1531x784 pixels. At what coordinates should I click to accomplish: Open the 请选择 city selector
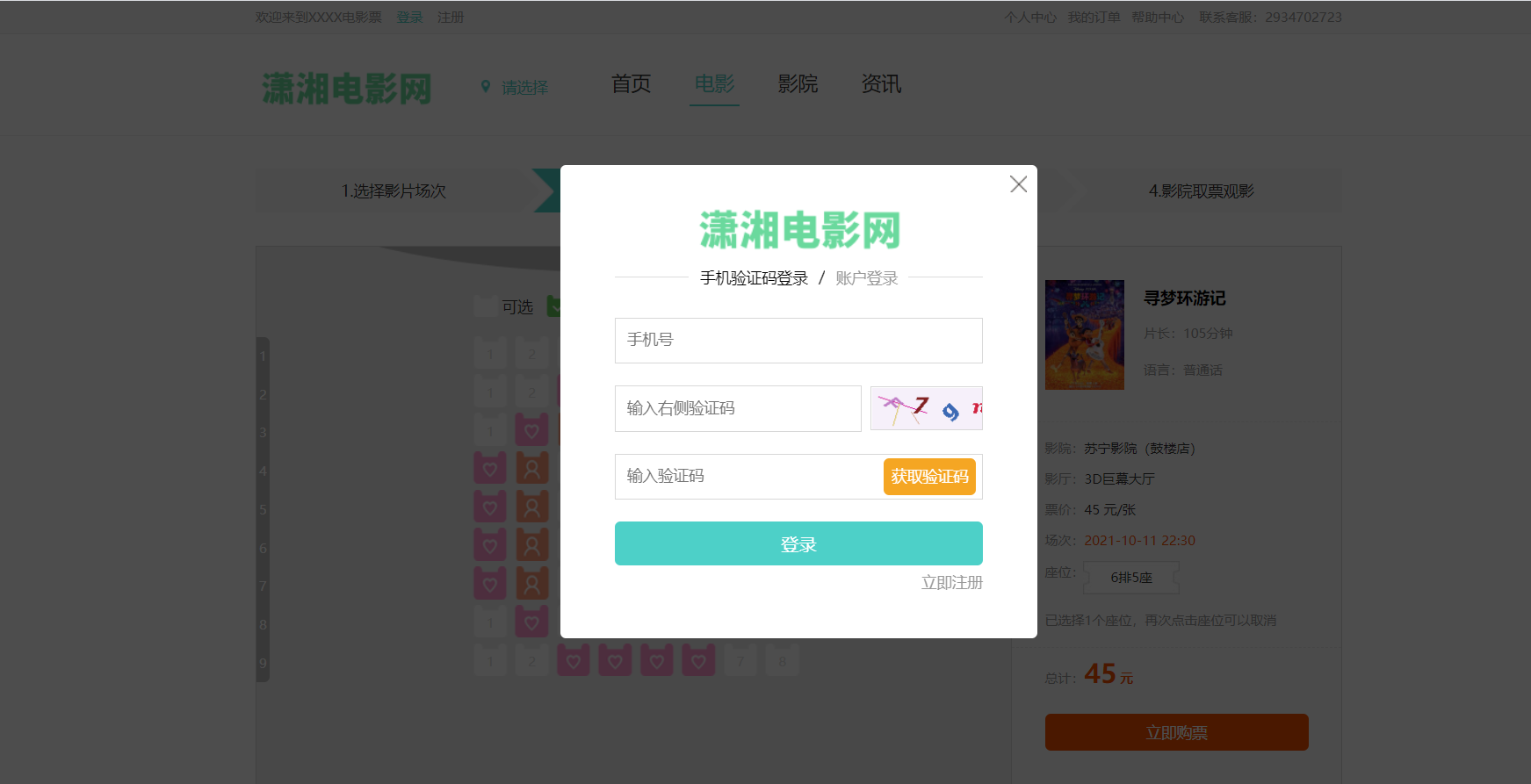524,87
